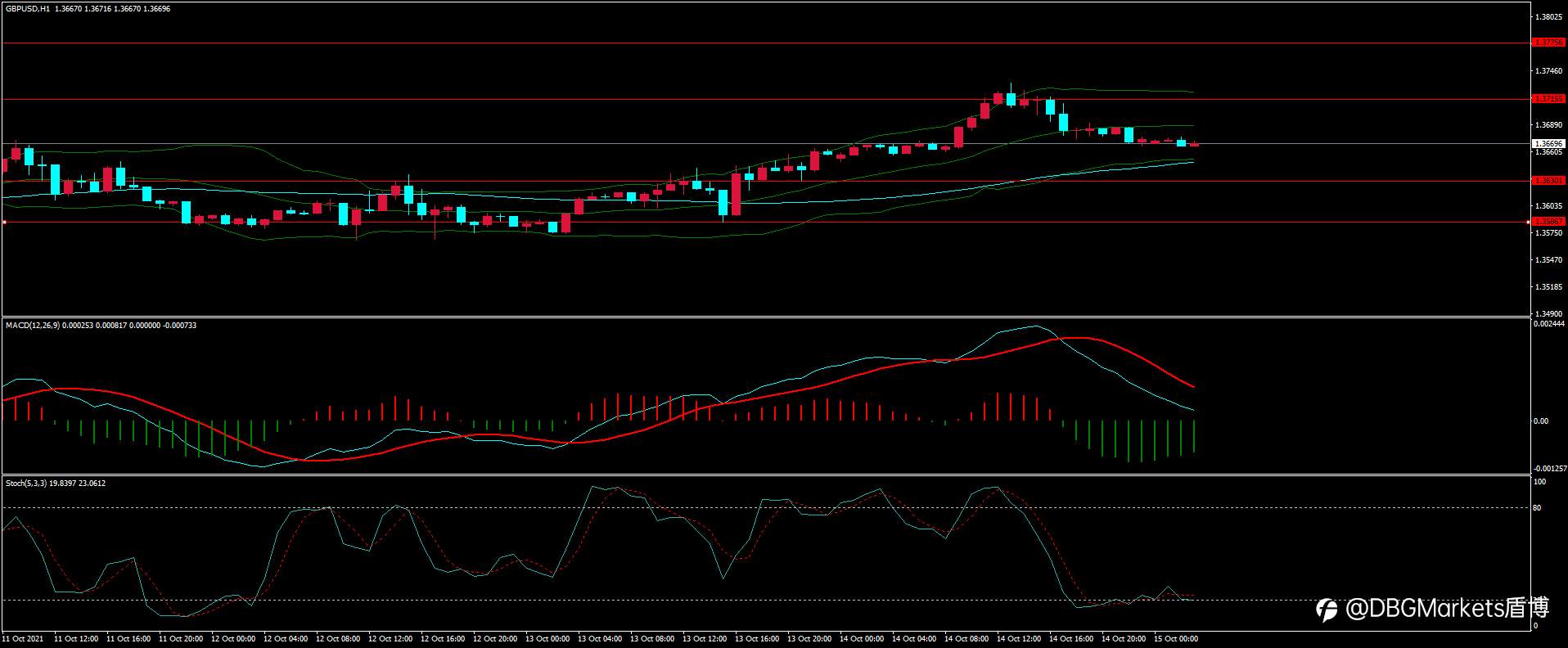Image resolution: width=1568 pixels, height=648 pixels.
Task: Click the 14 Oct 20:00 time label
Action: click(1124, 638)
